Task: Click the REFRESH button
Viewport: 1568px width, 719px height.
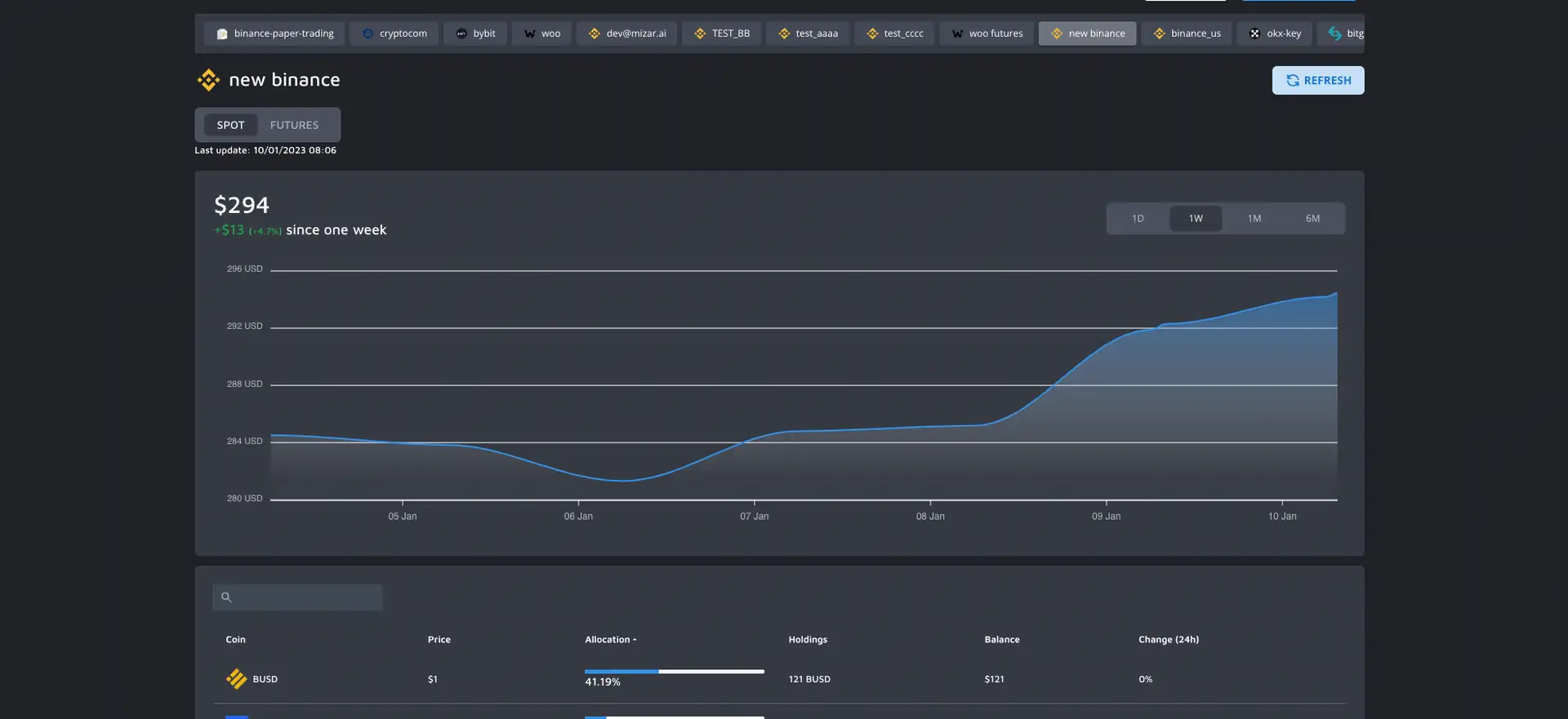Action: tap(1317, 81)
